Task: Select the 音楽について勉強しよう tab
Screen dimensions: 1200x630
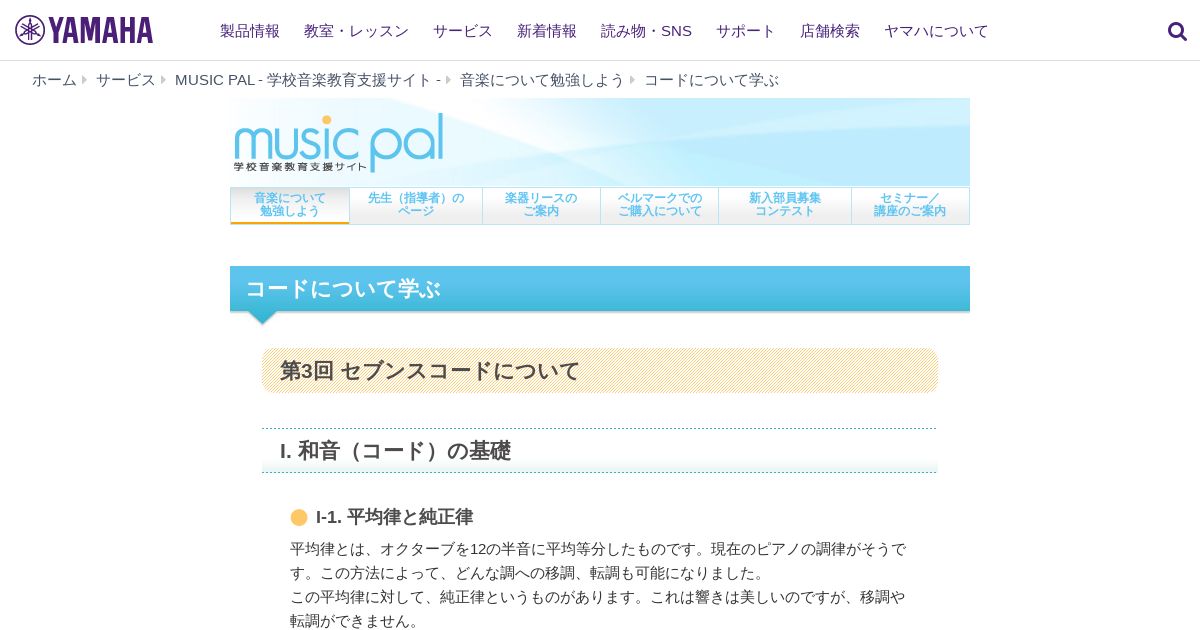Action: (290, 205)
